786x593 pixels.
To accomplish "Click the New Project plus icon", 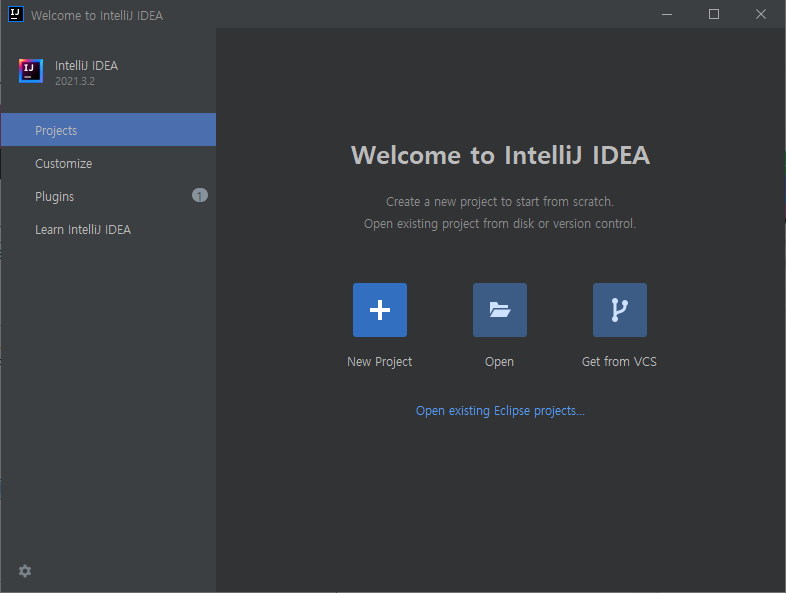I will click(379, 310).
